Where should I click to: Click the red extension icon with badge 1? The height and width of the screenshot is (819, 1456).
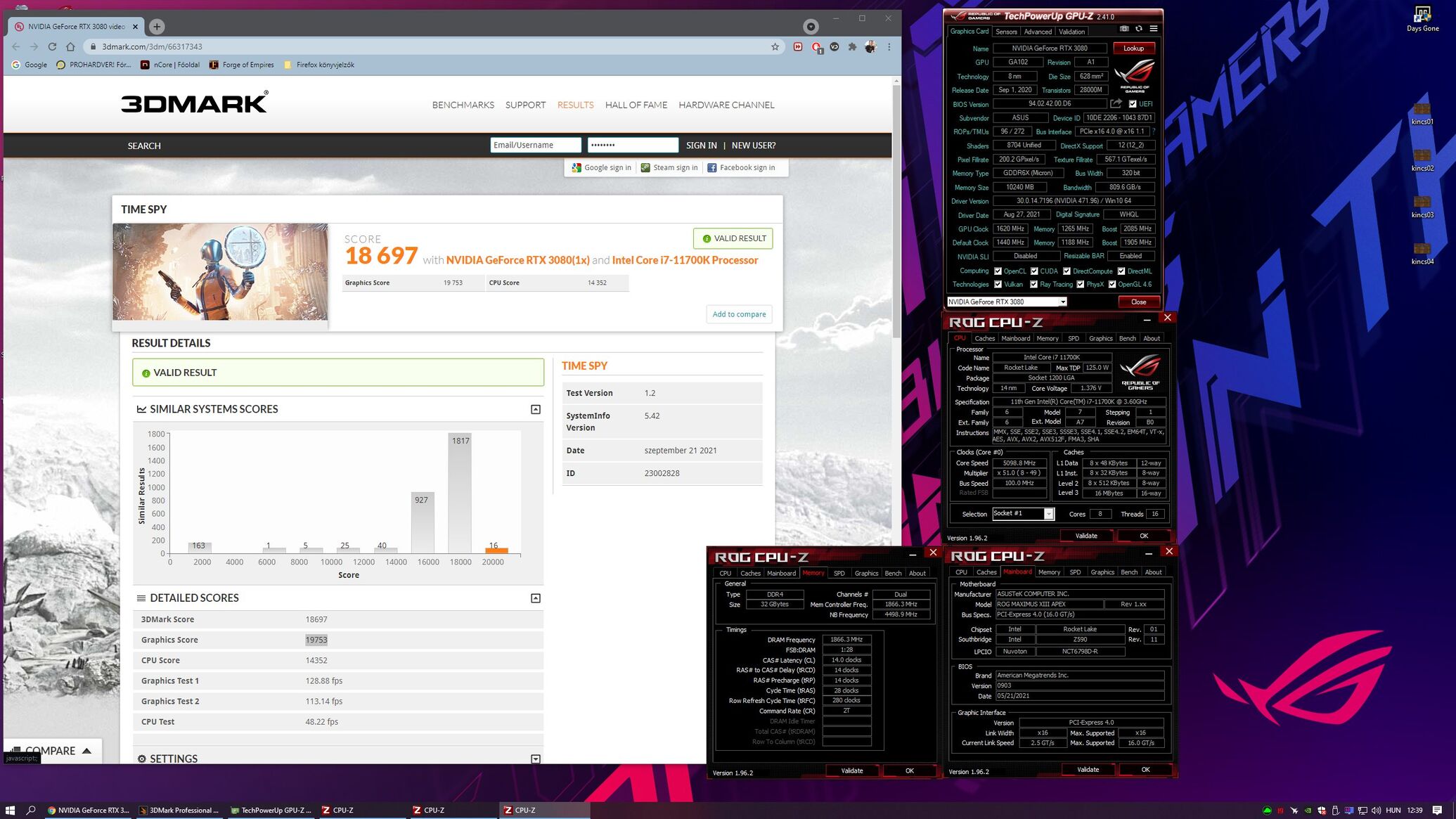click(817, 47)
